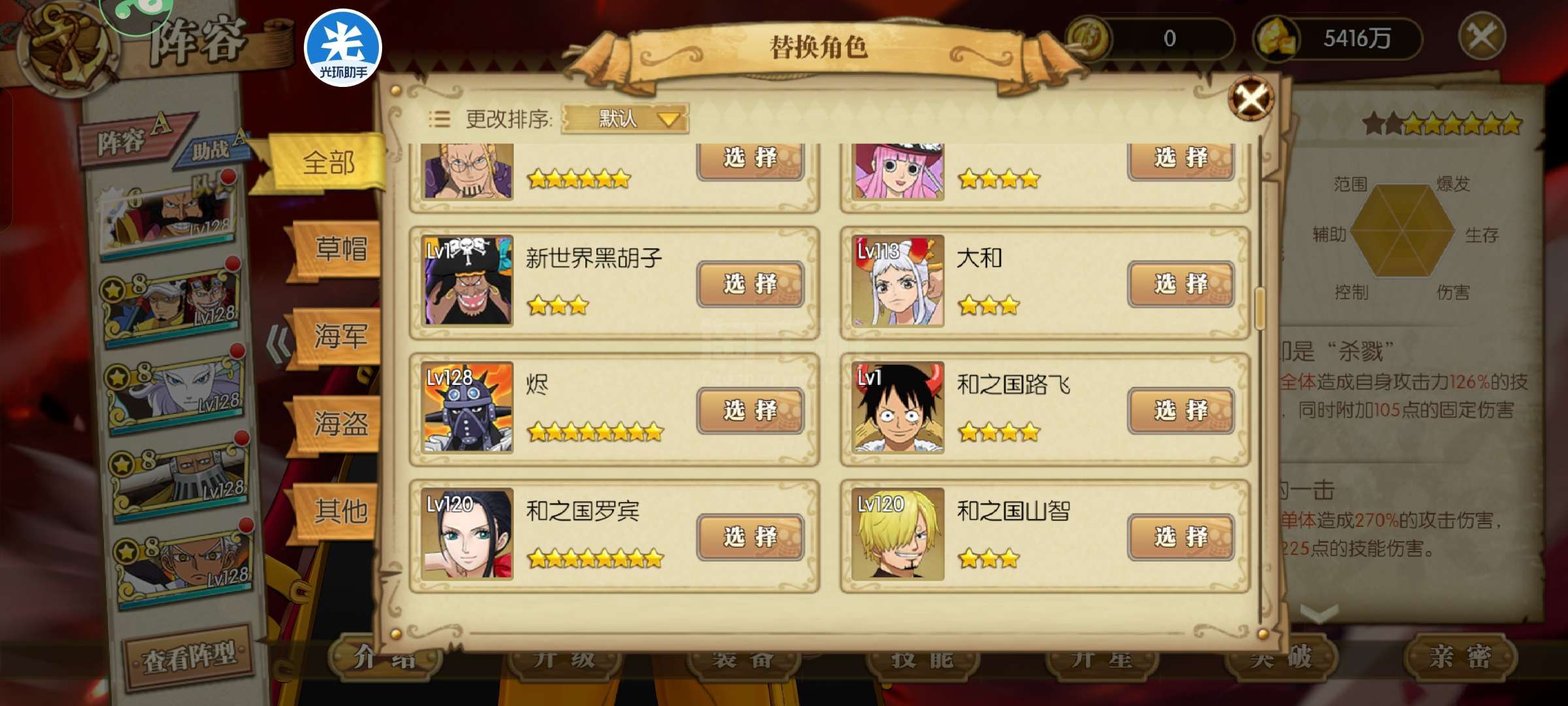Click the gold ingot currency icon
This screenshot has height=706, width=1568.
tap(1275, 38)
